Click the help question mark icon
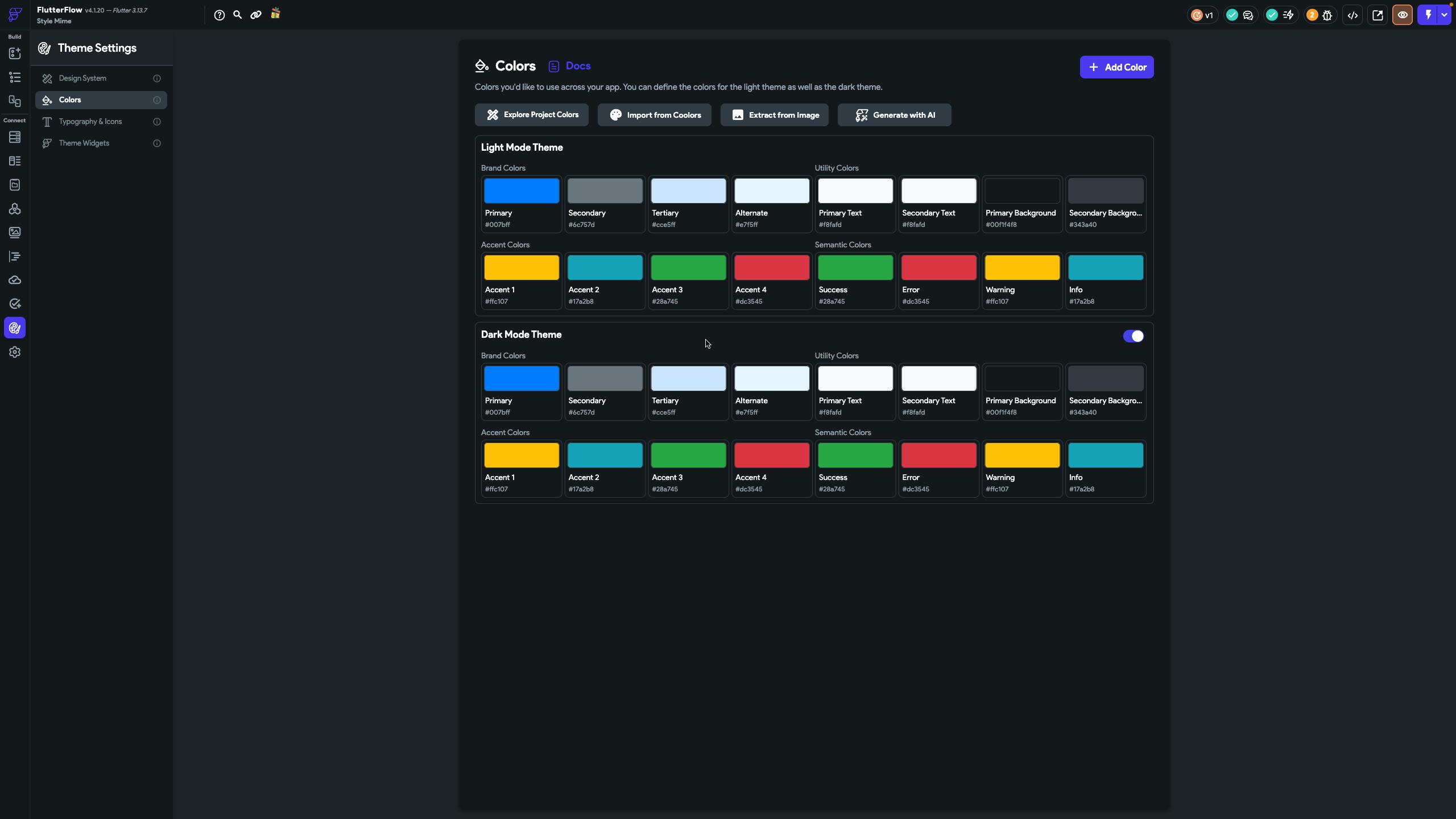This screenshot has width=1456, height=819. click(219, 15)
